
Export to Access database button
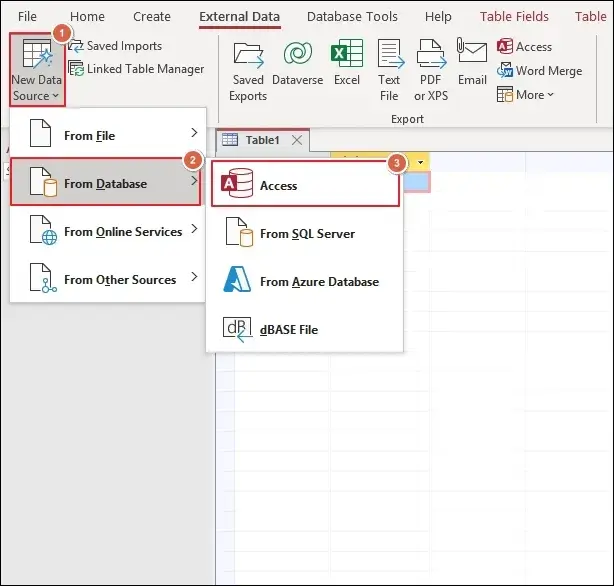[525, 47]
